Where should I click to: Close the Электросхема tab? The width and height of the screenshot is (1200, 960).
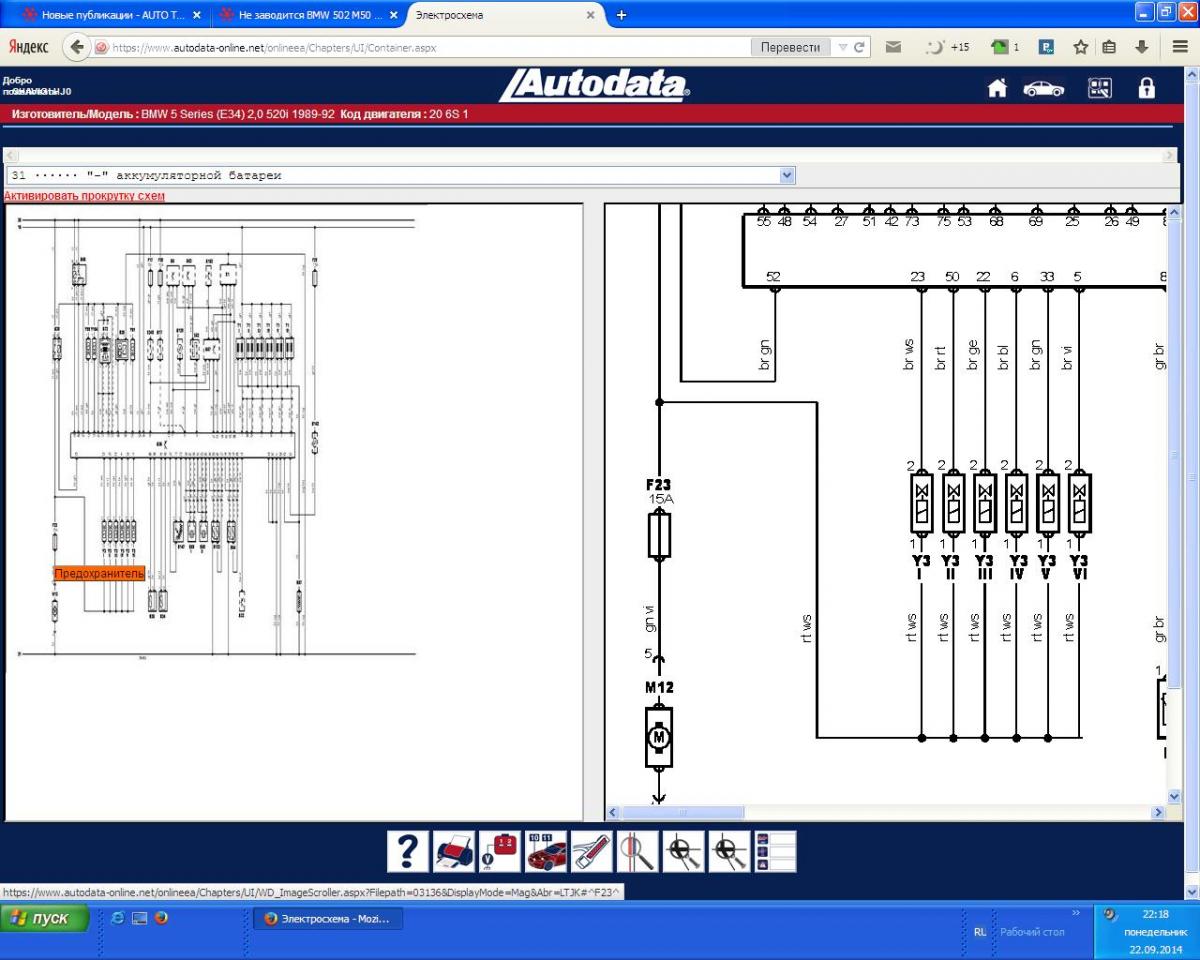590,15
